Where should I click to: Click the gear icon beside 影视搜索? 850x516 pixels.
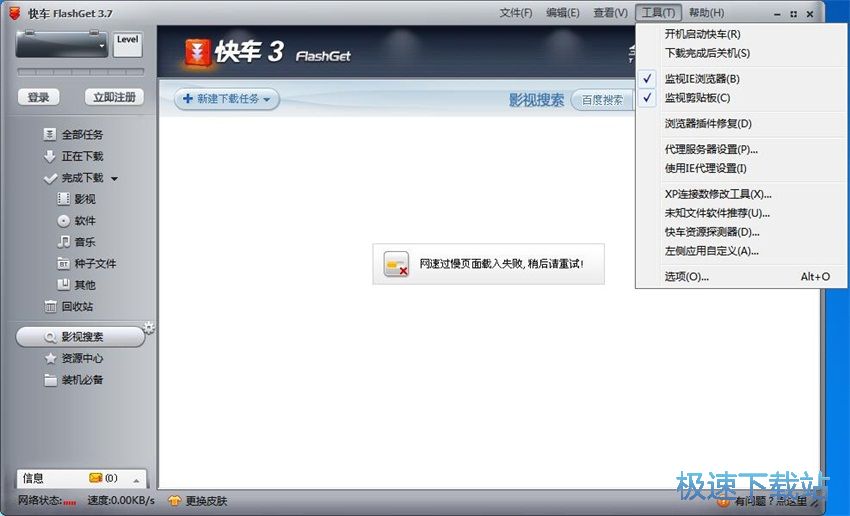[149, 327]
